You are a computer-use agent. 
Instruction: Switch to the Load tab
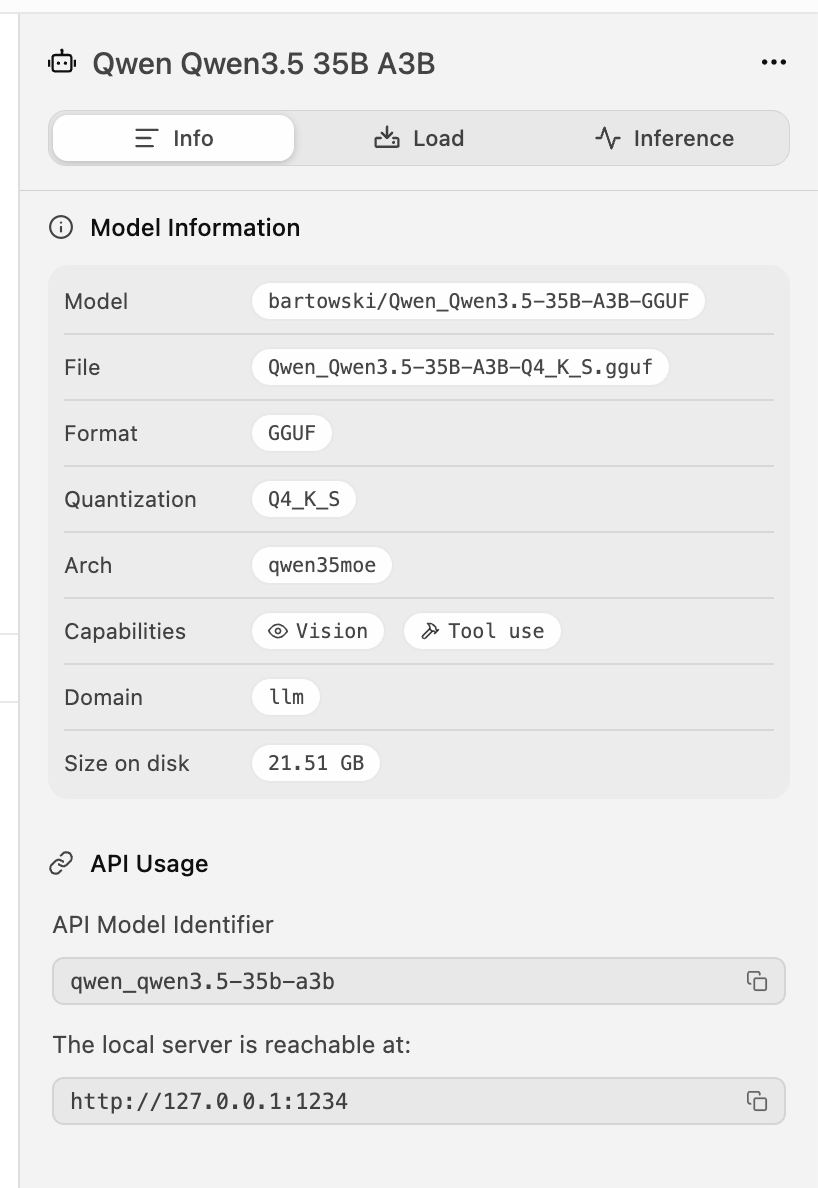(x=419, y=138)
